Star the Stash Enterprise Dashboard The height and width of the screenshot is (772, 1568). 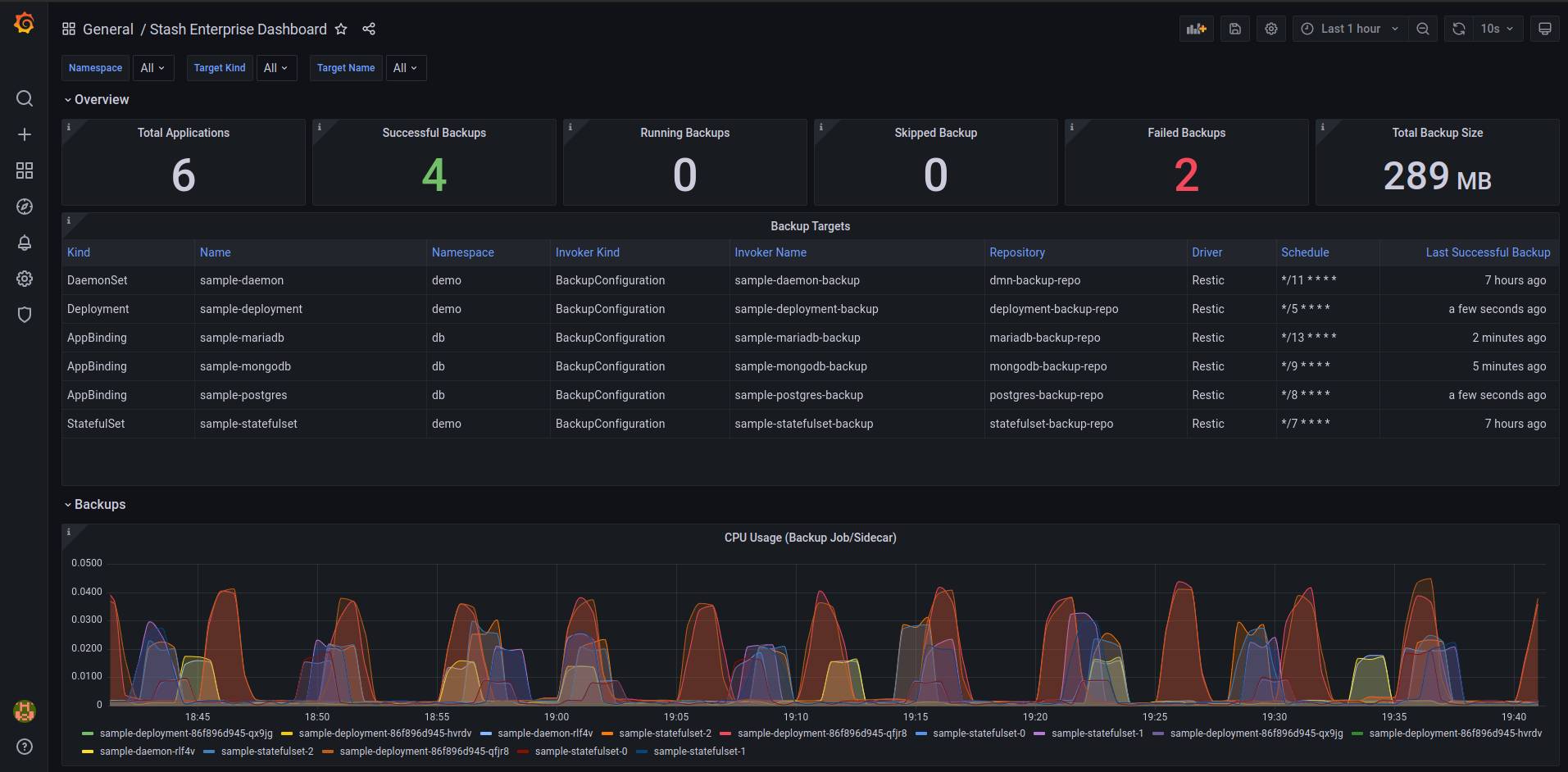coord(342,30)
